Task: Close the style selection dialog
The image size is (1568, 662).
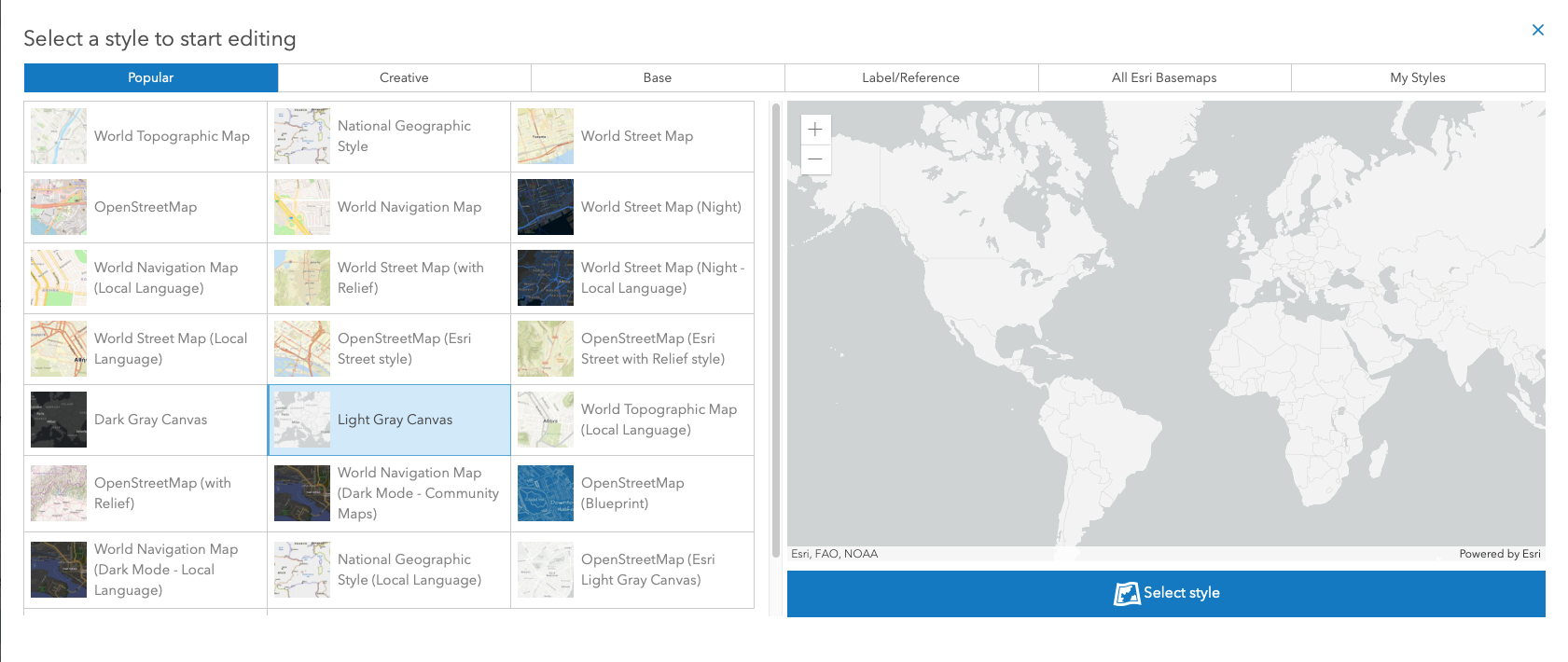Action: 1538,30
